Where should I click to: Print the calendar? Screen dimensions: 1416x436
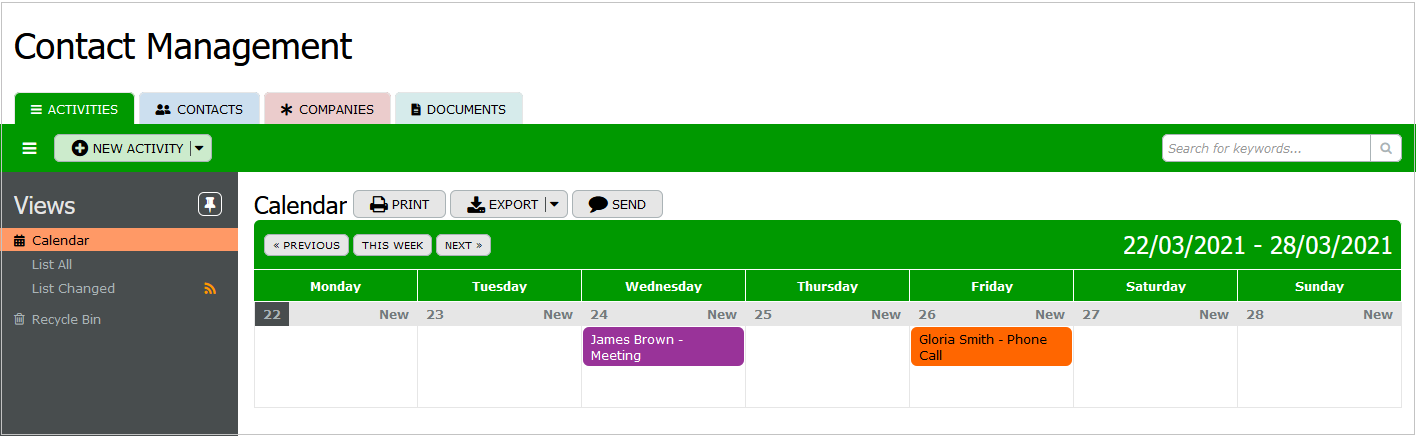click(399, 204)
